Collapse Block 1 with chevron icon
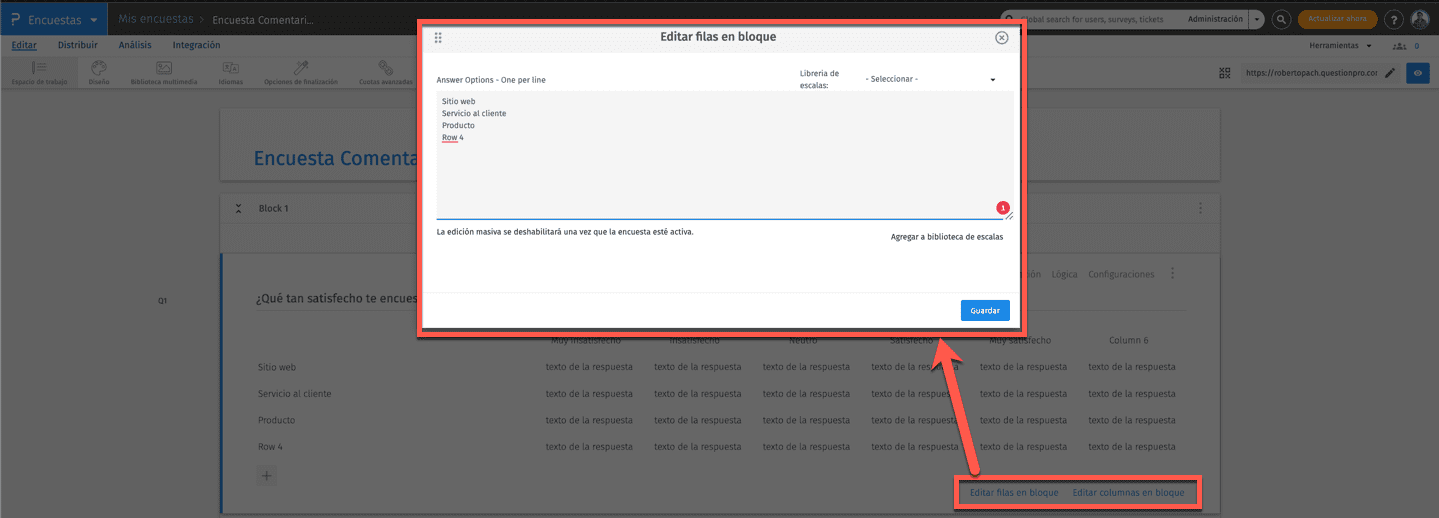Screen dimensions: 1439x518 pos(239,208)
